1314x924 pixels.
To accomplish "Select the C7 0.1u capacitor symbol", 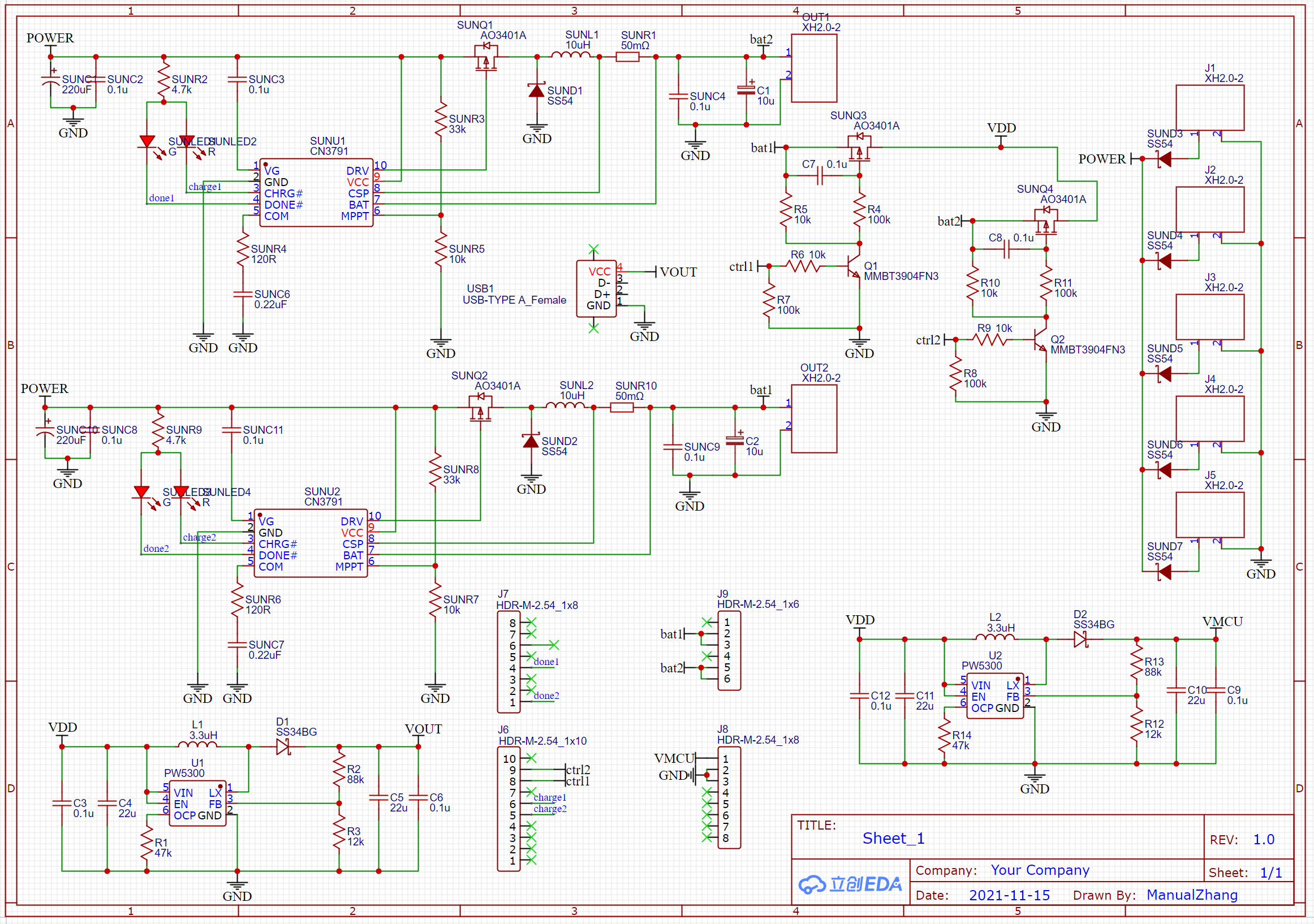I will coord(820,176).
